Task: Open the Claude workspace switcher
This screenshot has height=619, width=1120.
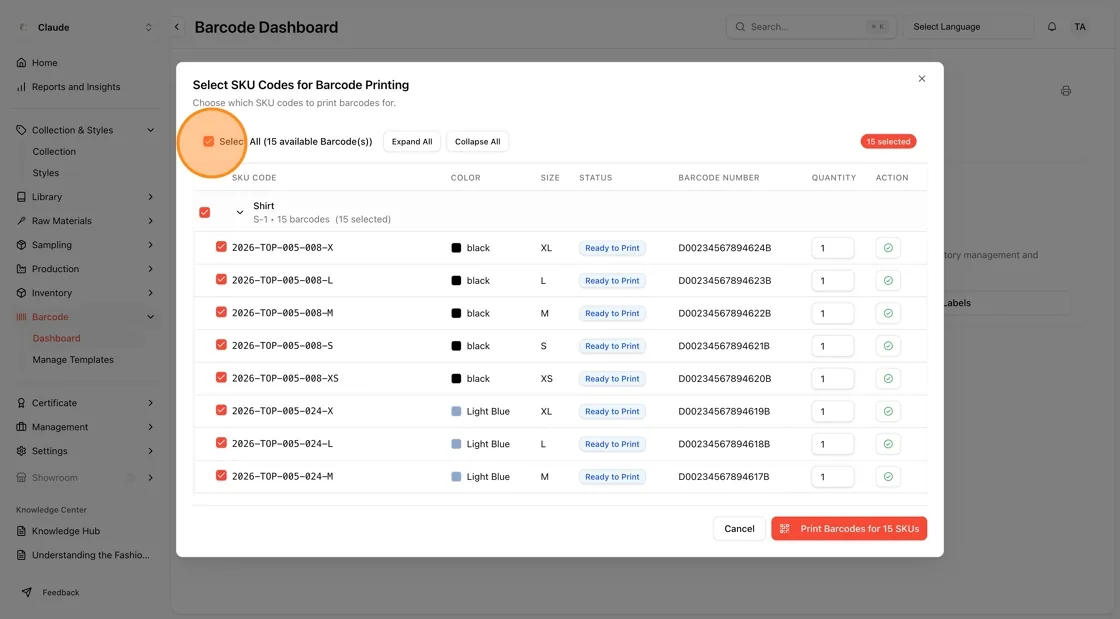Action: 86,27
